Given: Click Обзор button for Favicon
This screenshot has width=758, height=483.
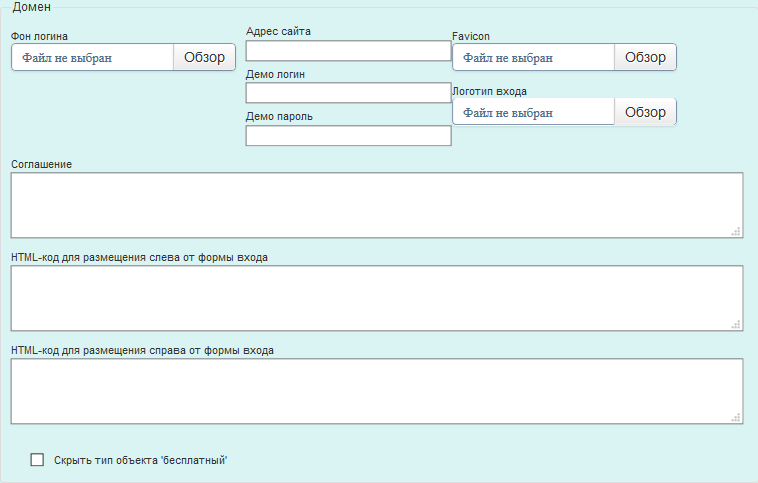Looking at the screenshot, I should [x=645, y=58].
